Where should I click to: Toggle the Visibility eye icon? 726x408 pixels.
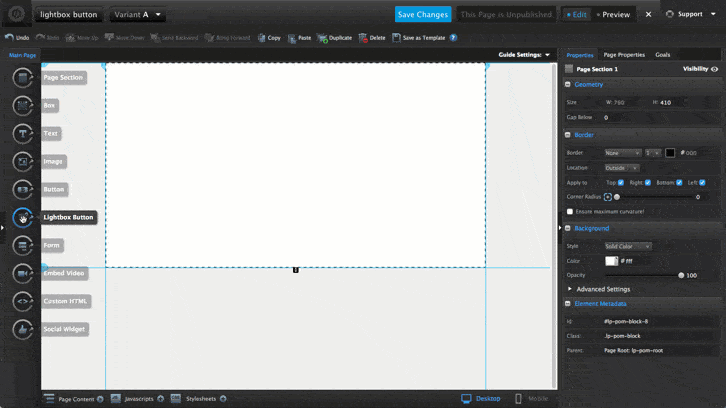coord(714,69)
